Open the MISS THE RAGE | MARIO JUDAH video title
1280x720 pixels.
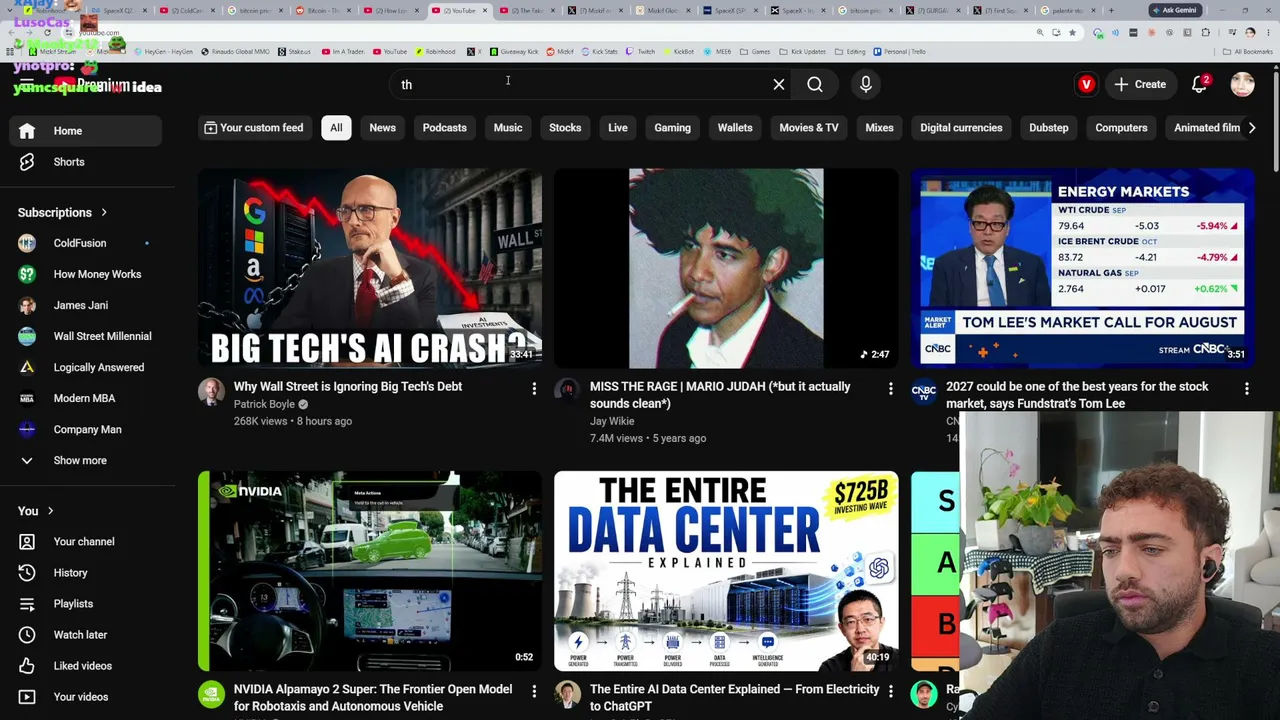point(720,395)
